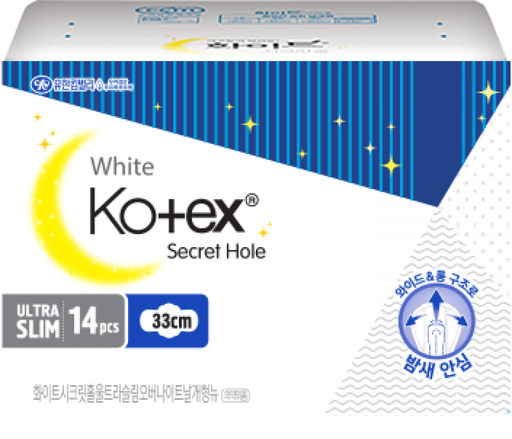Click the "14 pcs" count label

click(94, 321)
